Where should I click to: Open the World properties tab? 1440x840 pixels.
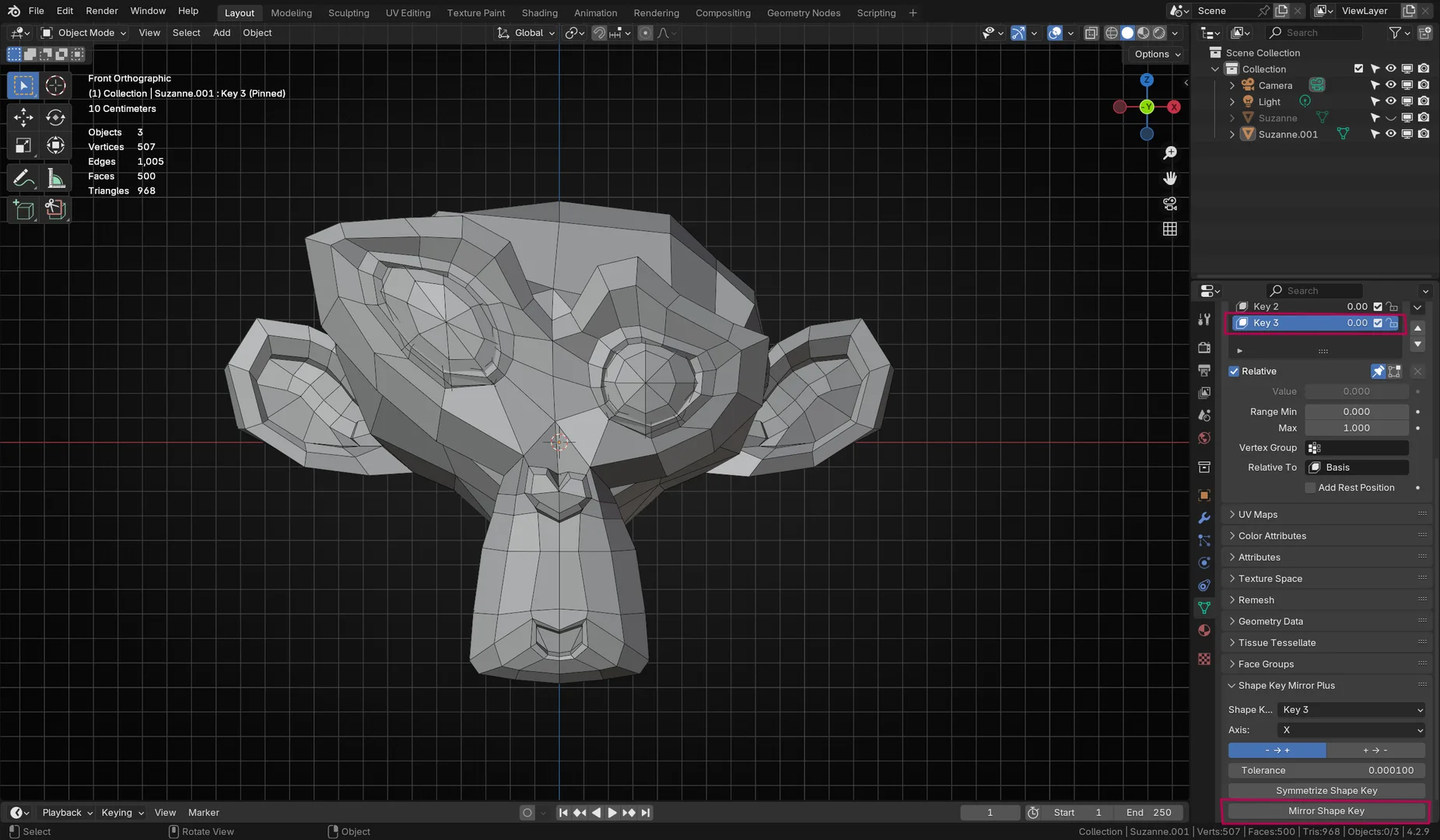tap(1204, 438)
